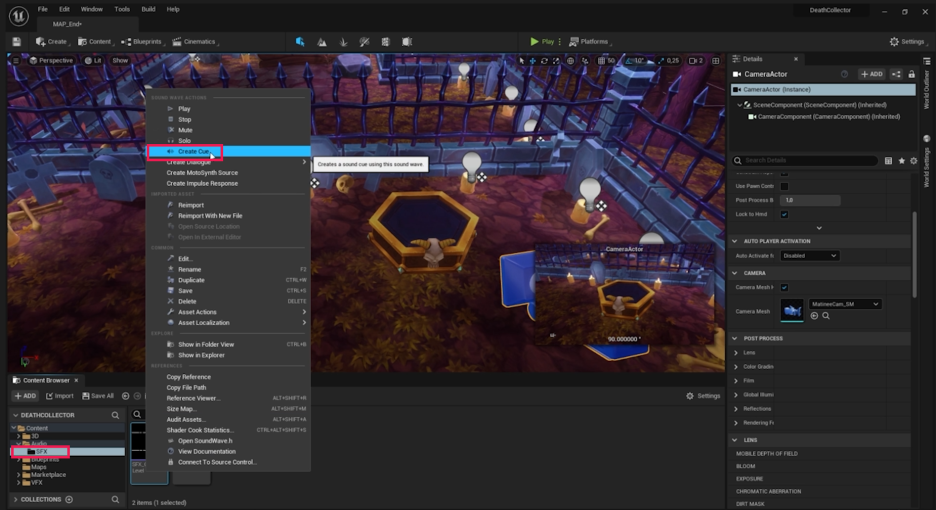Choose the viewport select object tool
The image size is (936, 510).
pos(522,60)
